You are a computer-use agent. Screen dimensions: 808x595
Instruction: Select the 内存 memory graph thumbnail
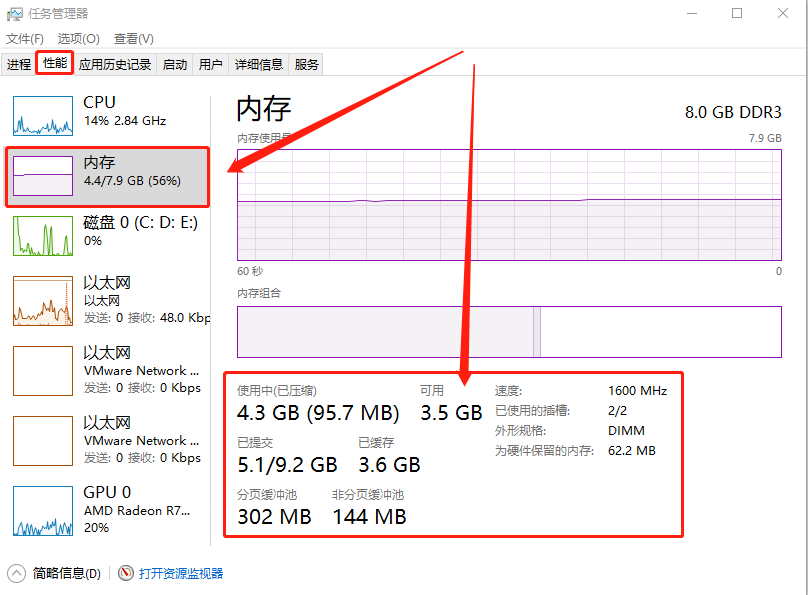pyautogui.click(x=43, y=175)
